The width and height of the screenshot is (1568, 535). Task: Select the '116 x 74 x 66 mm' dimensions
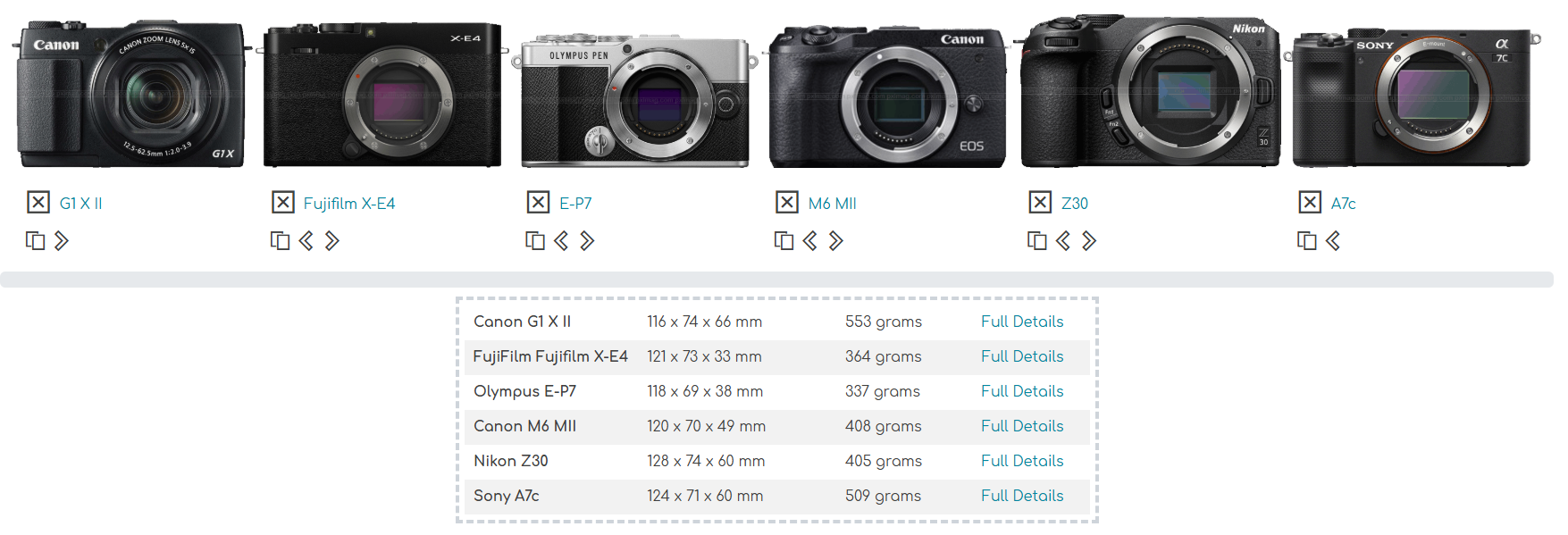(x=705, y=322)
